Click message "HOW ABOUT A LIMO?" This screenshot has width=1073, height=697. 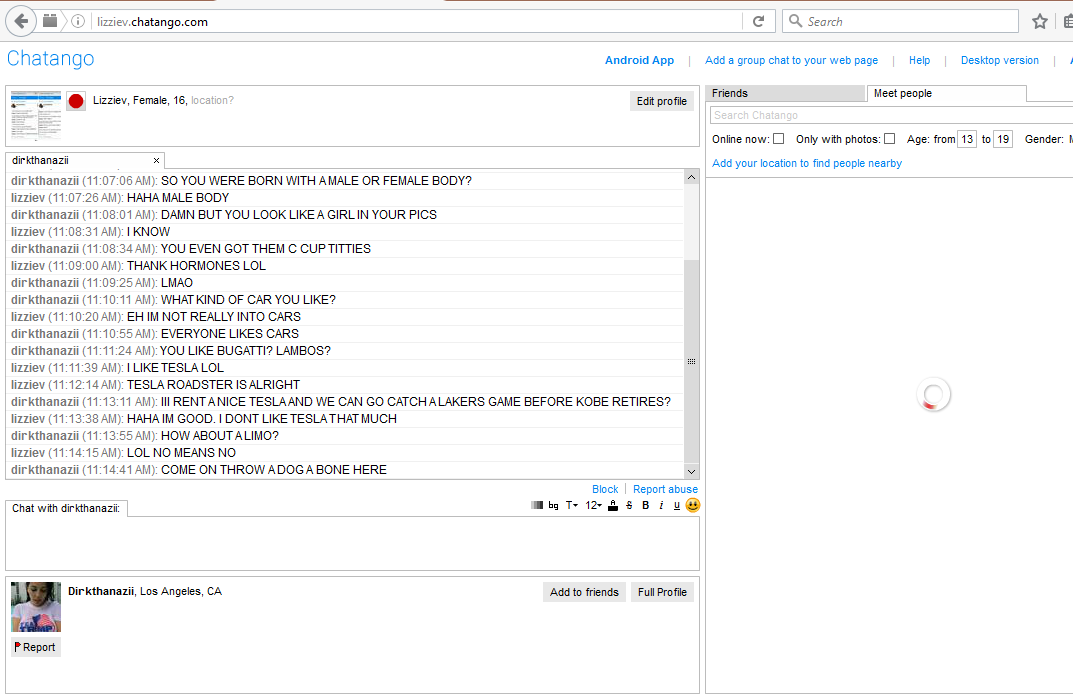(220, 436)
